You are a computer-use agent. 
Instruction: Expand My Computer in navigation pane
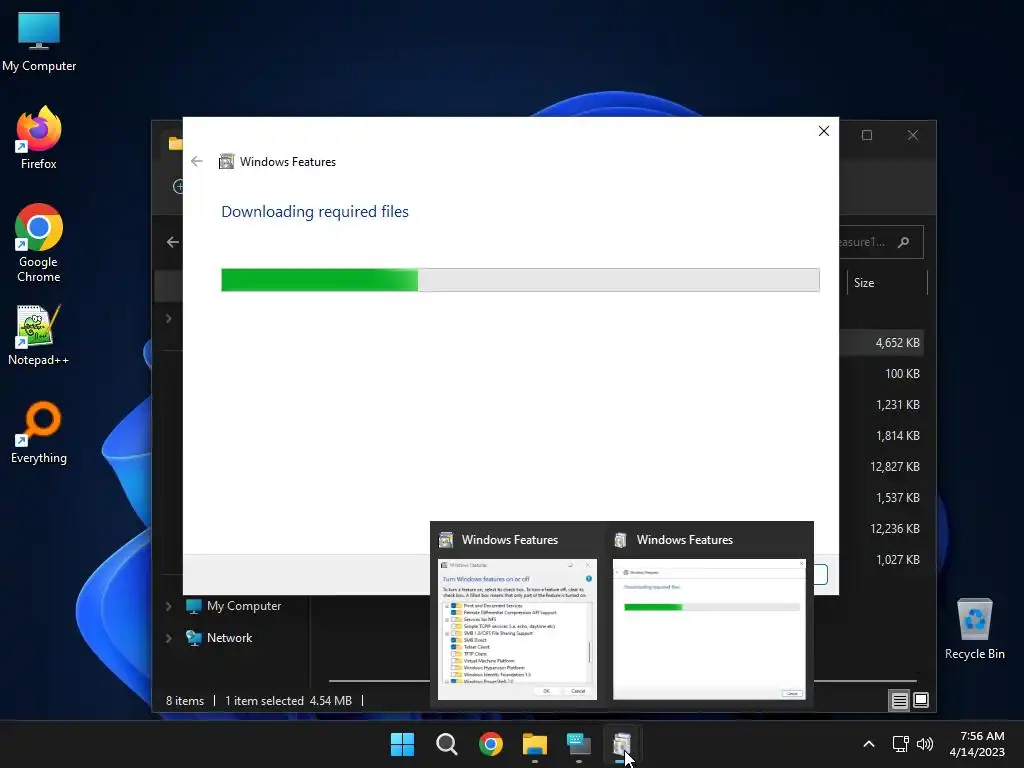pos(168,606)
